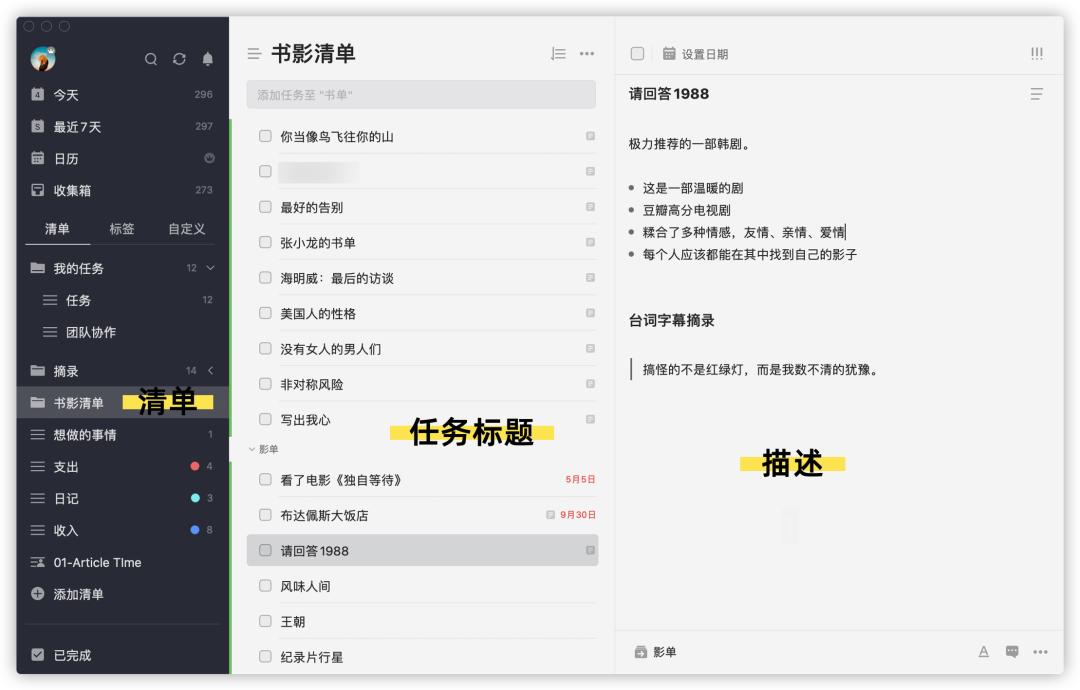Viewport: 1080px width, 690px height.
Task: Switch to the 标签 tab
Action: click(x=124, y=228)
